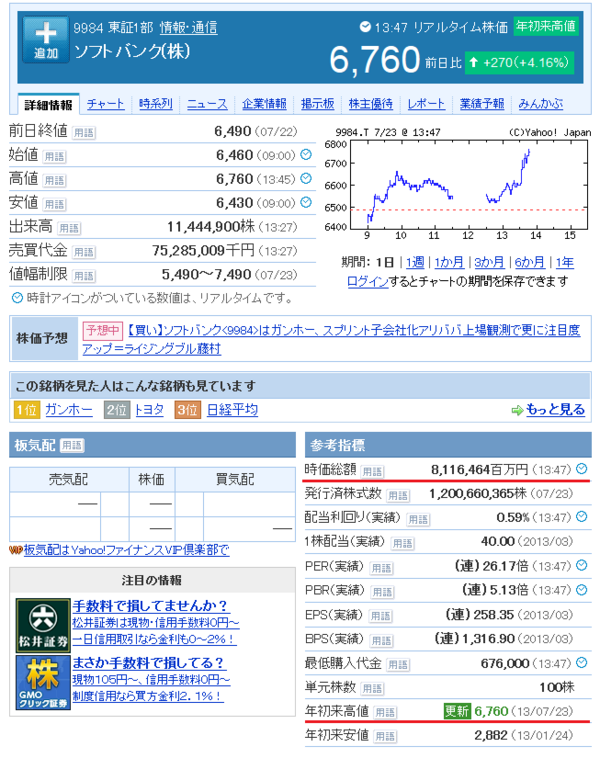
Task: Click the 用語 glossary icon next to 1株配当(実績)
Action: [402, 543]
